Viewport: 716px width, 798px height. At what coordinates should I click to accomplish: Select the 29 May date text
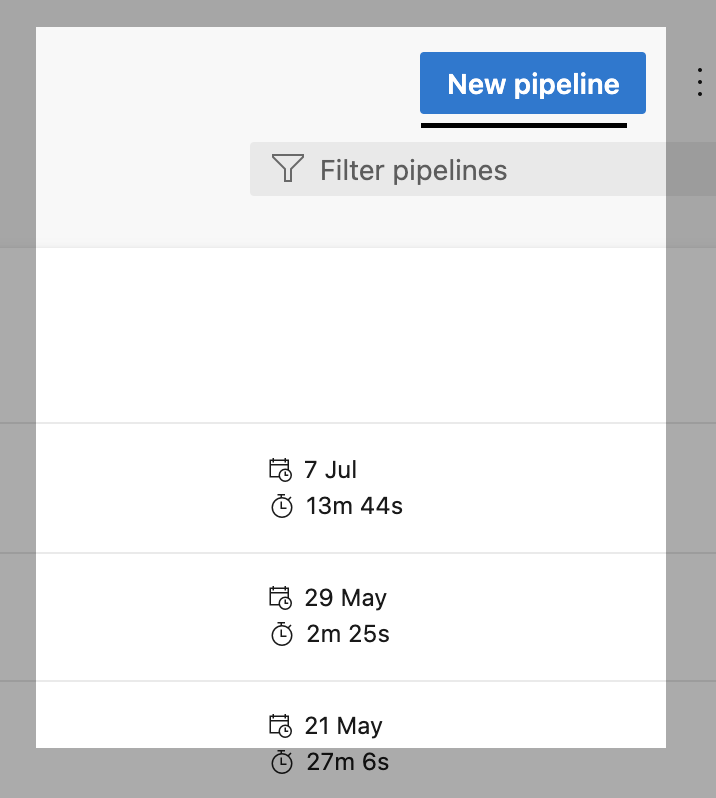[345, 597]
